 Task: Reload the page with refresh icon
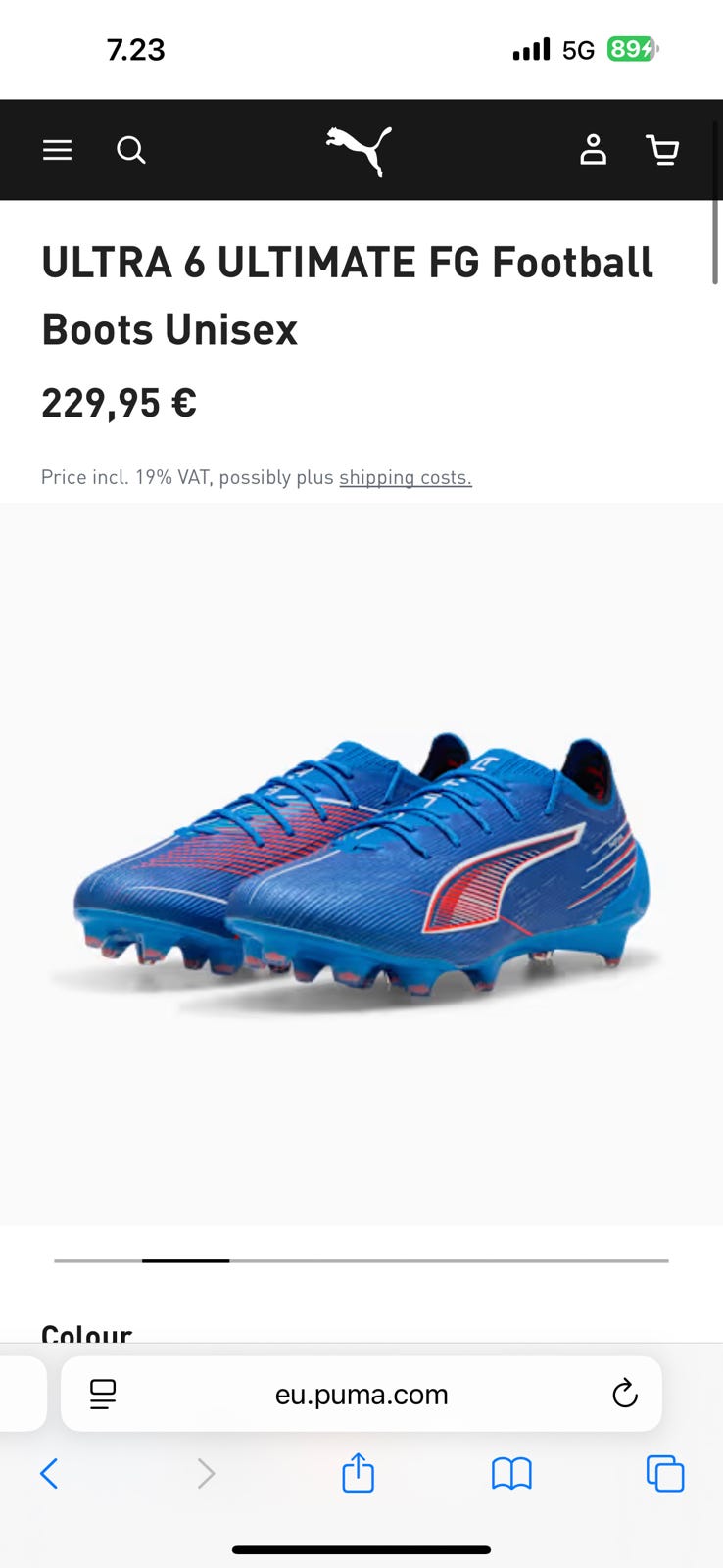coord(625,1394)
